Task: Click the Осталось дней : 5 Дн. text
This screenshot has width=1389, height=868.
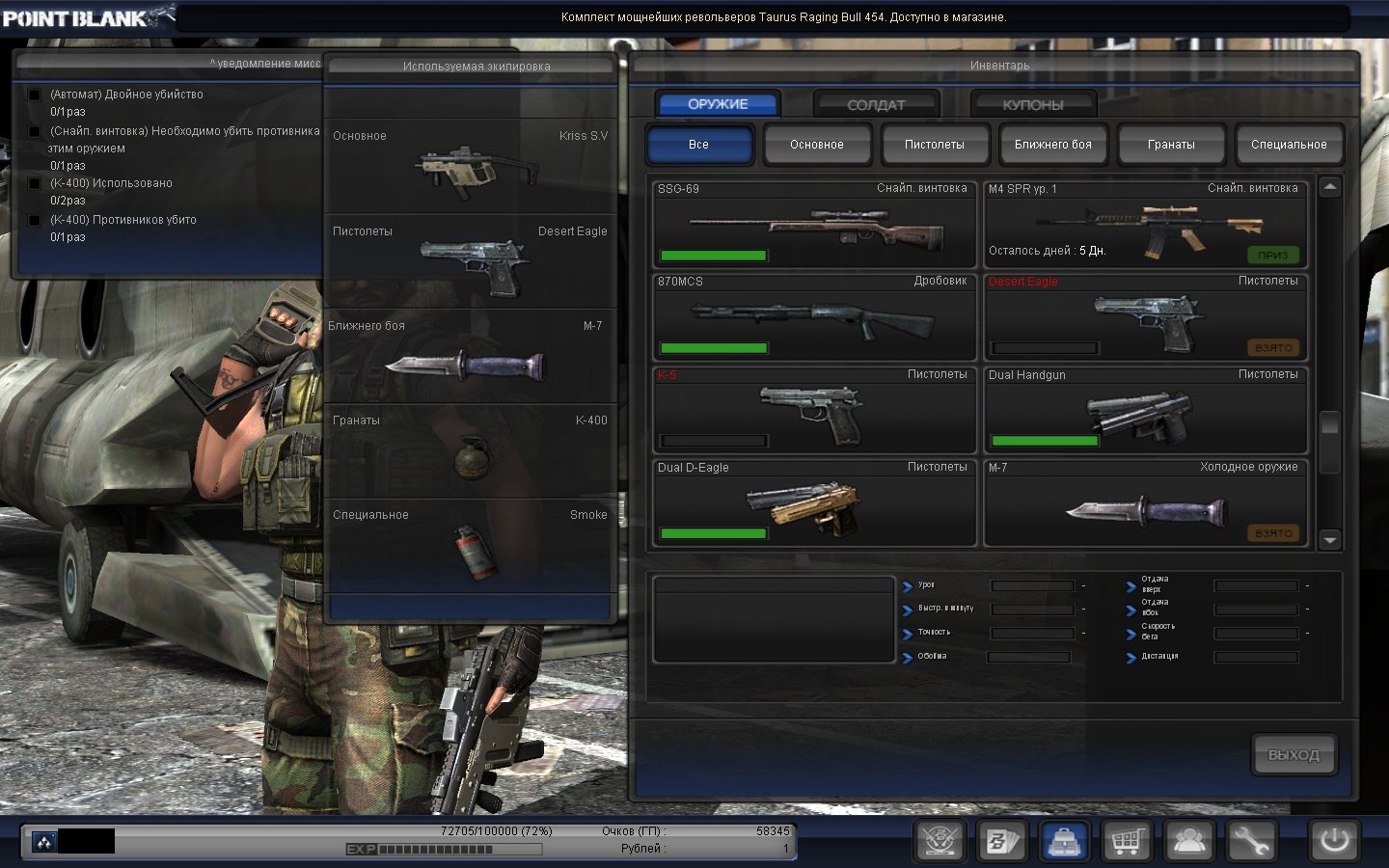Action: (1047, 251)
